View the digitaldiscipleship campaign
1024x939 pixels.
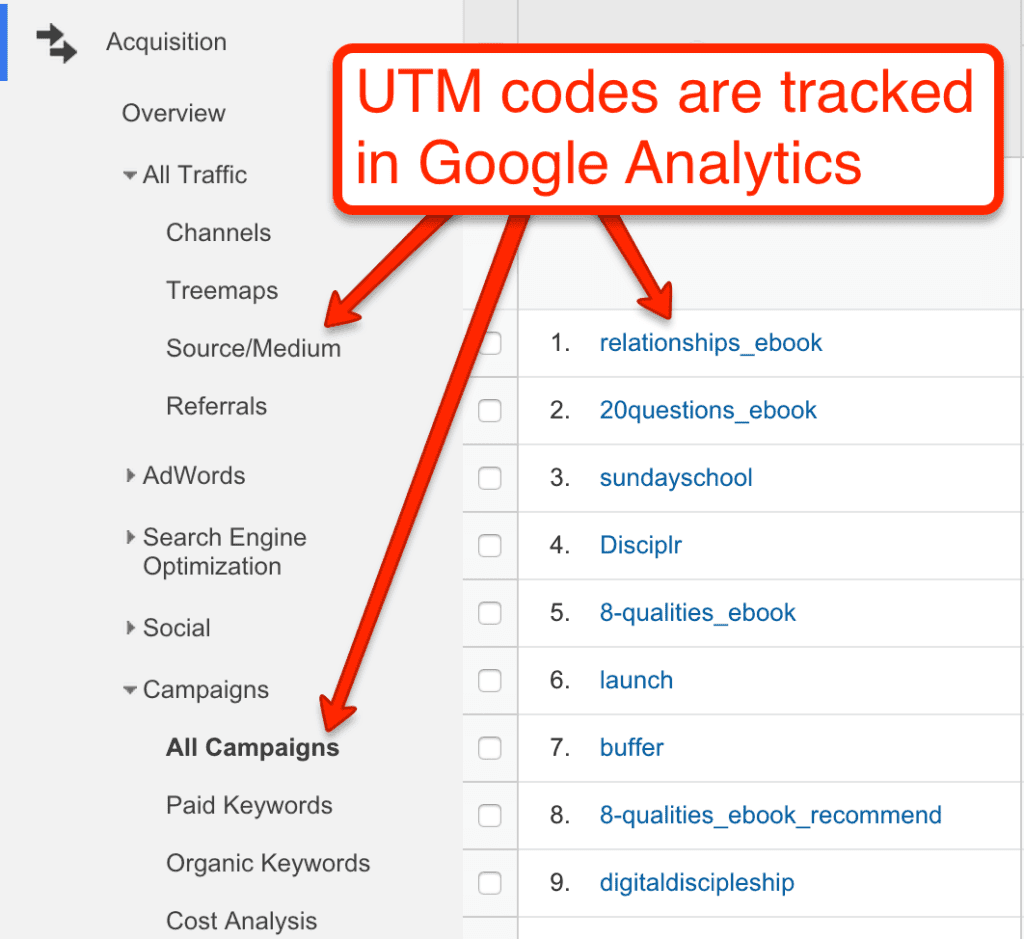696,883
